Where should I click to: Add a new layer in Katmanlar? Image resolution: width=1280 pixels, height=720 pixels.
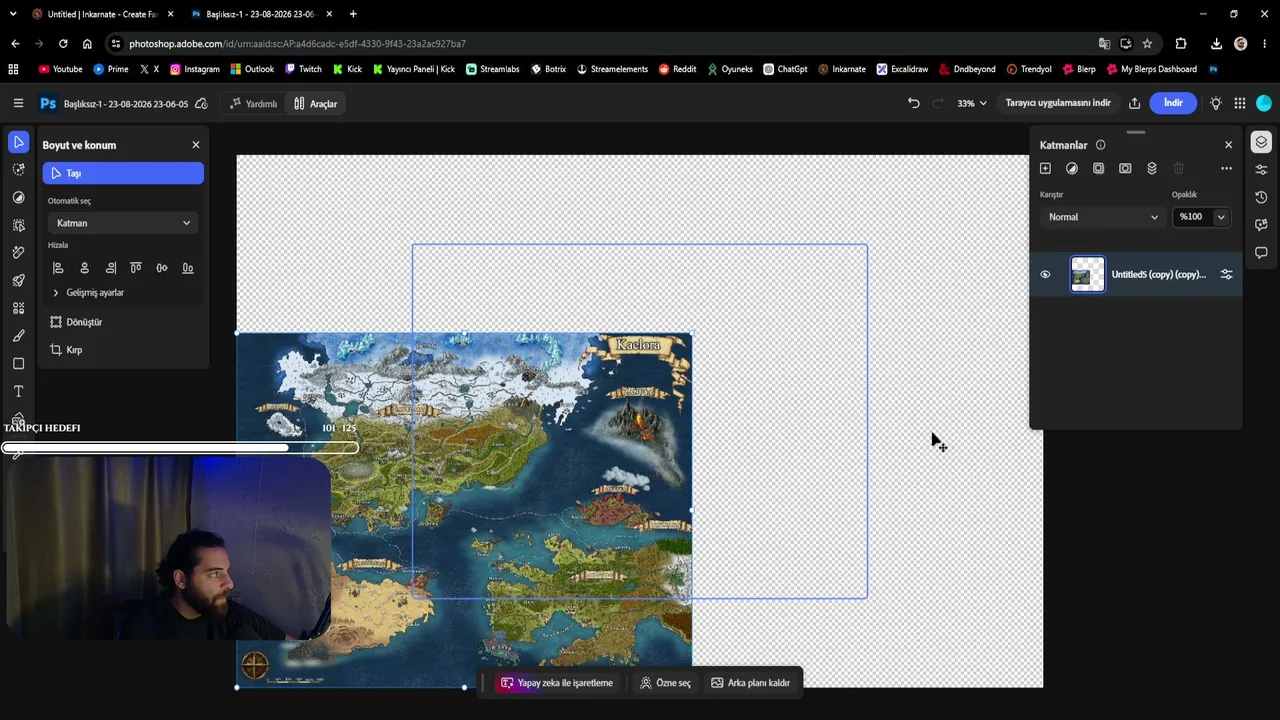click(1045, 168)
